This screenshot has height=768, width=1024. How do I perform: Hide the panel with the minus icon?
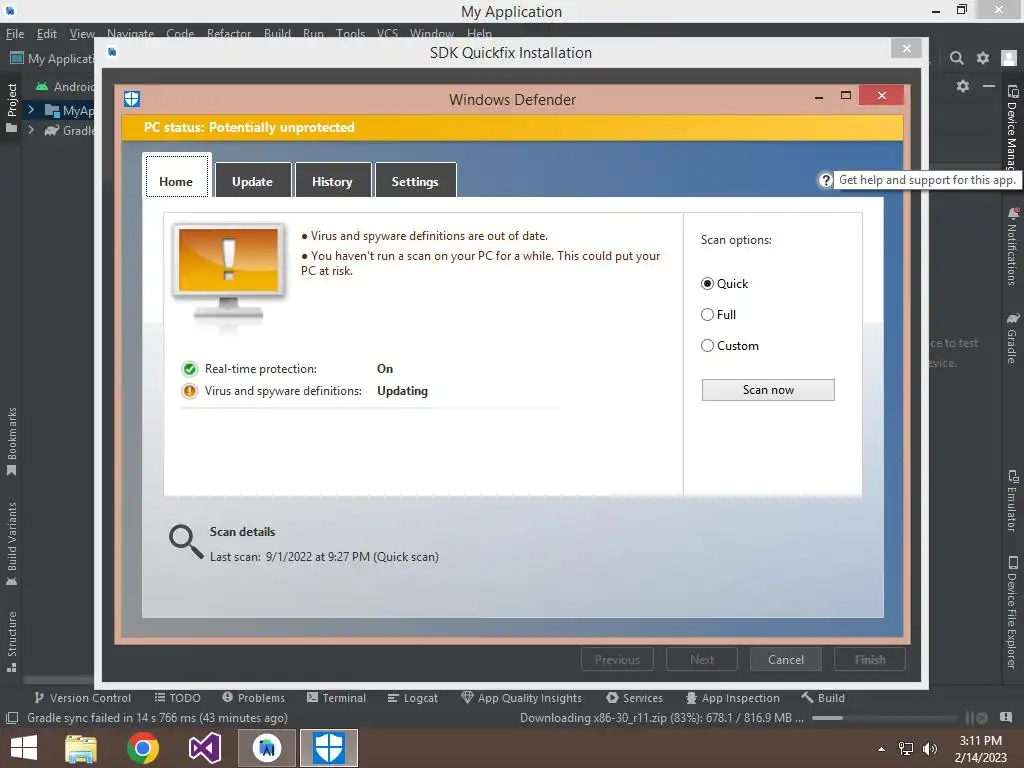(x=989, y=86)
